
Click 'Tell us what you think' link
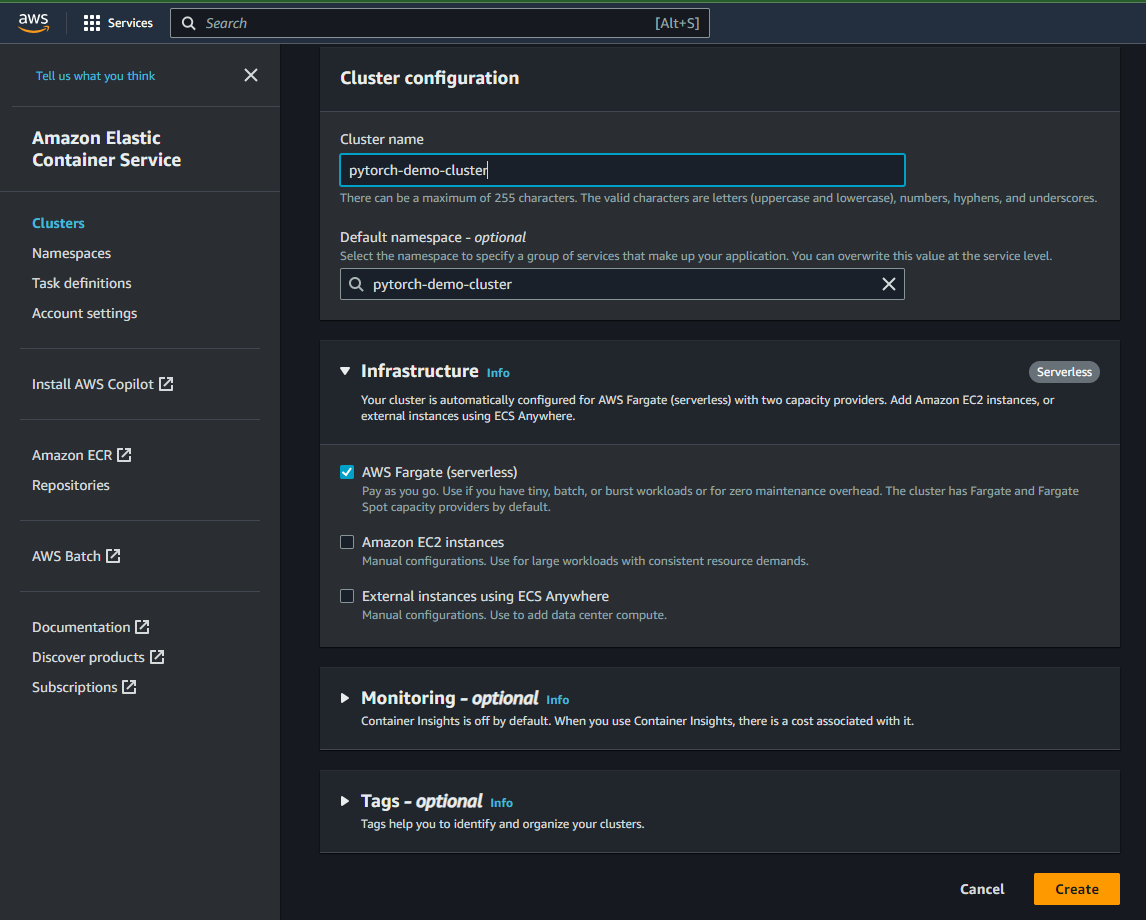[96, 76]
